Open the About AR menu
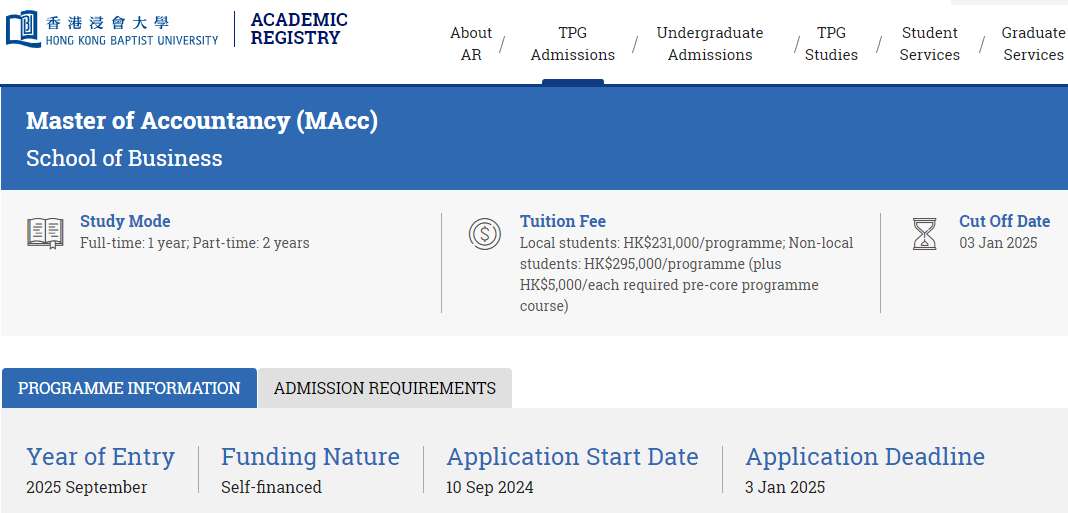Image resolution: width=1068 pixels, height=513 pixels. tap(471, 44)
